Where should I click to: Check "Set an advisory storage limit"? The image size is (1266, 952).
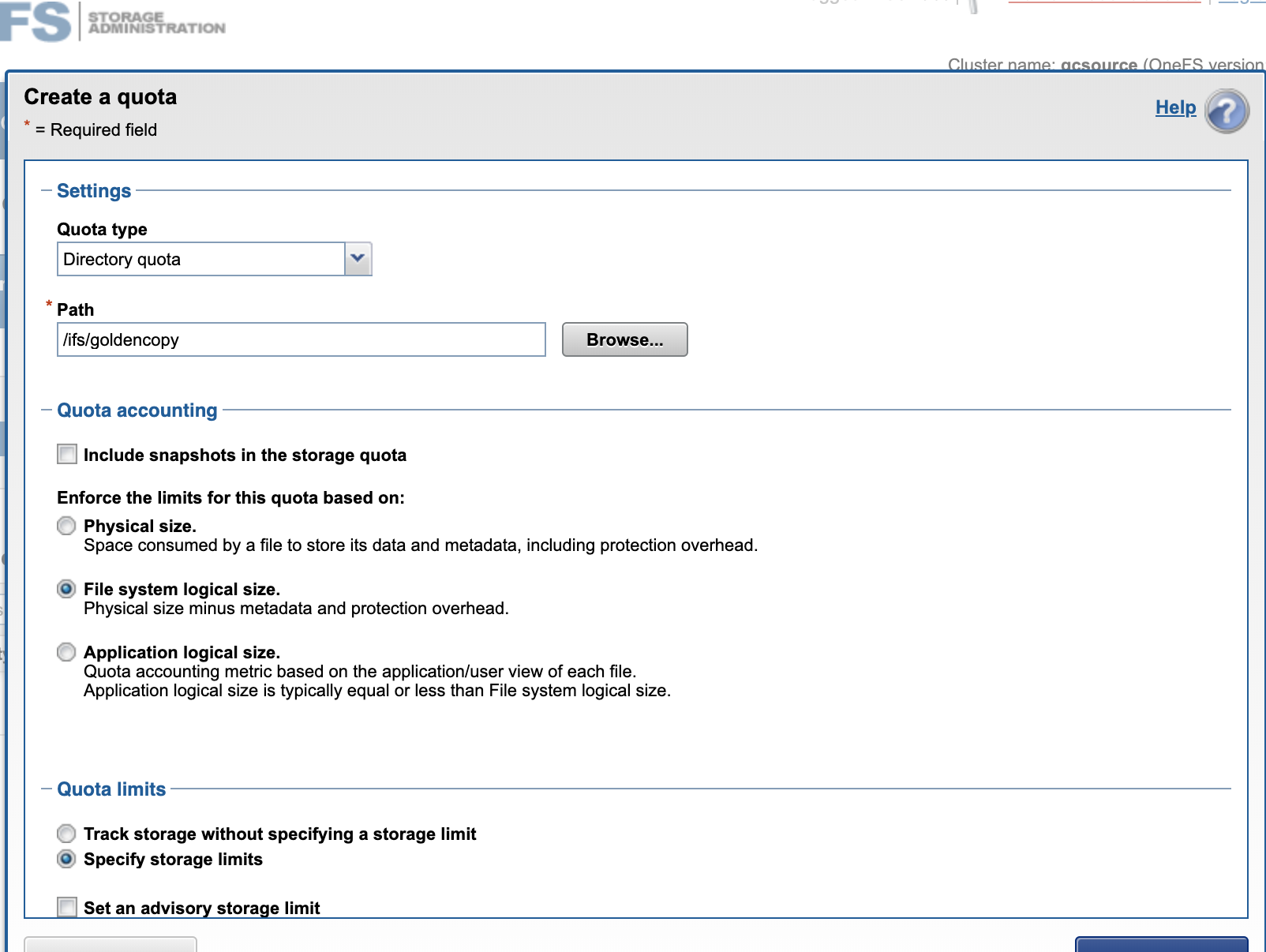[66, 907]
